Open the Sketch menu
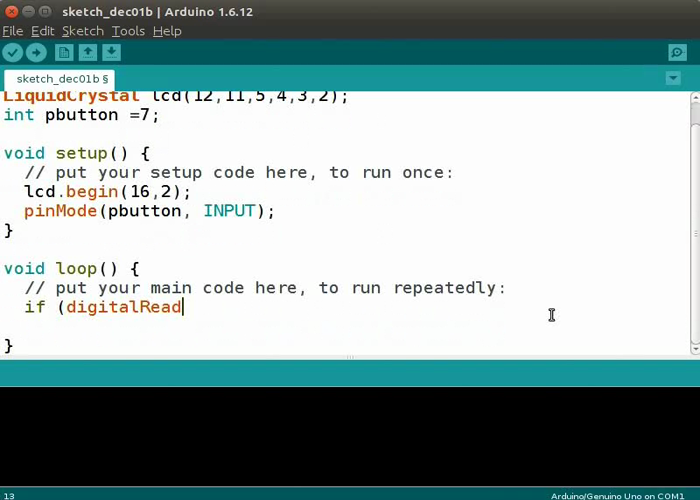 click(x=82, y=31)
